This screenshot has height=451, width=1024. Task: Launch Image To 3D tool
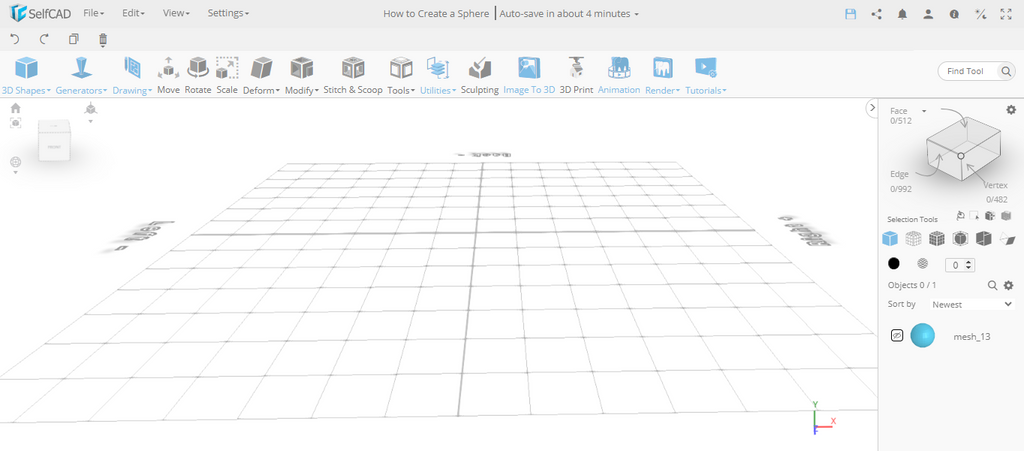[x=529, y=75]
